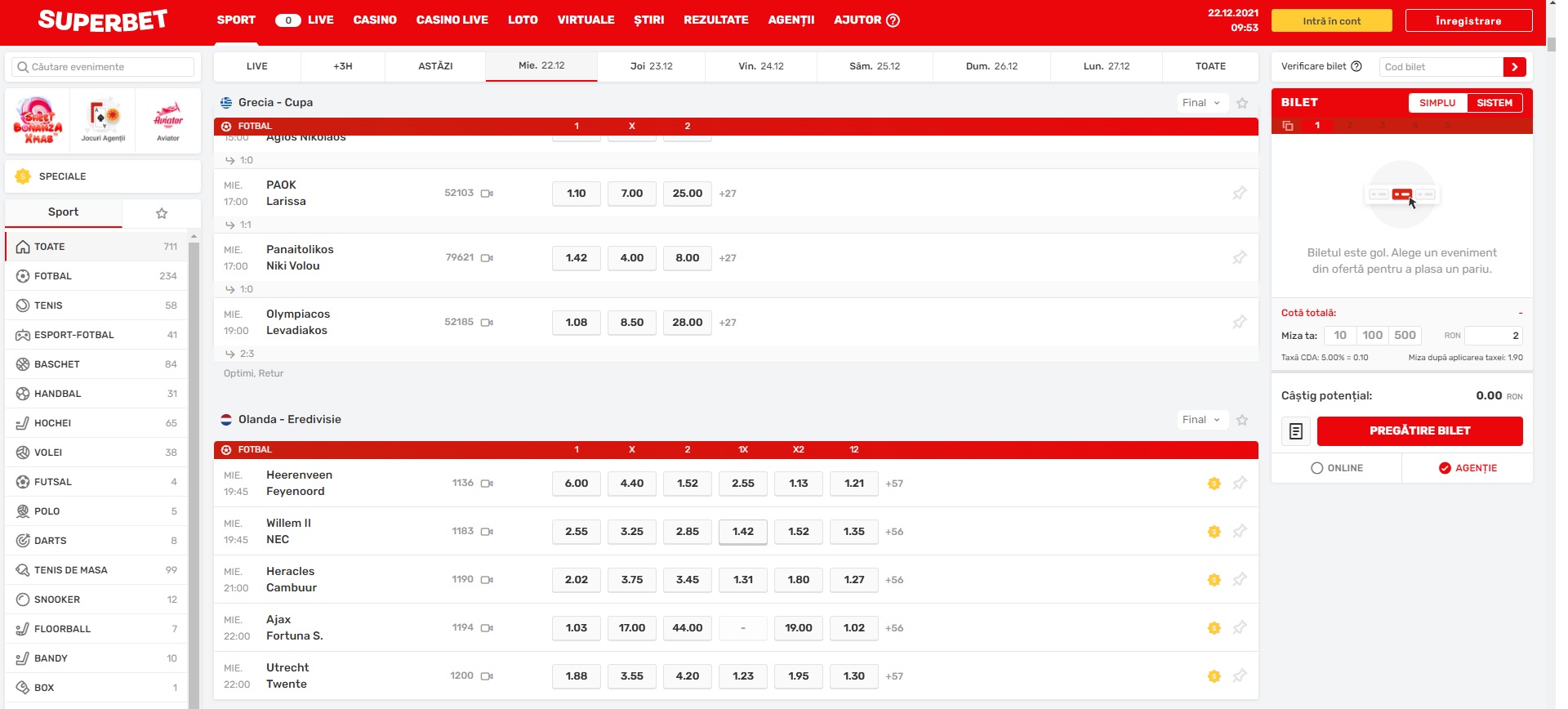Click the video stream icon for Heerenveen - Feyenoord
The width and height of the screenshot is (1568, 709).
tap(487, 484)
